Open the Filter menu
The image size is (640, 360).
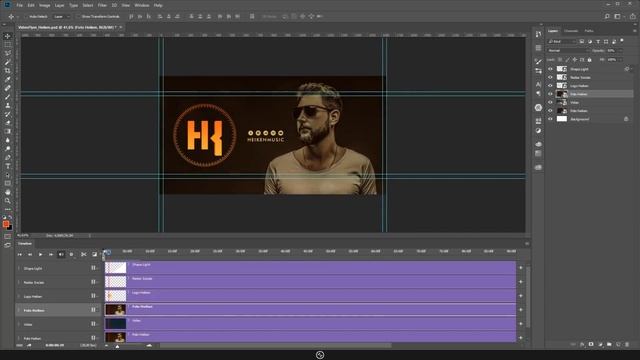pyautogui.click(x=102, y=5)
